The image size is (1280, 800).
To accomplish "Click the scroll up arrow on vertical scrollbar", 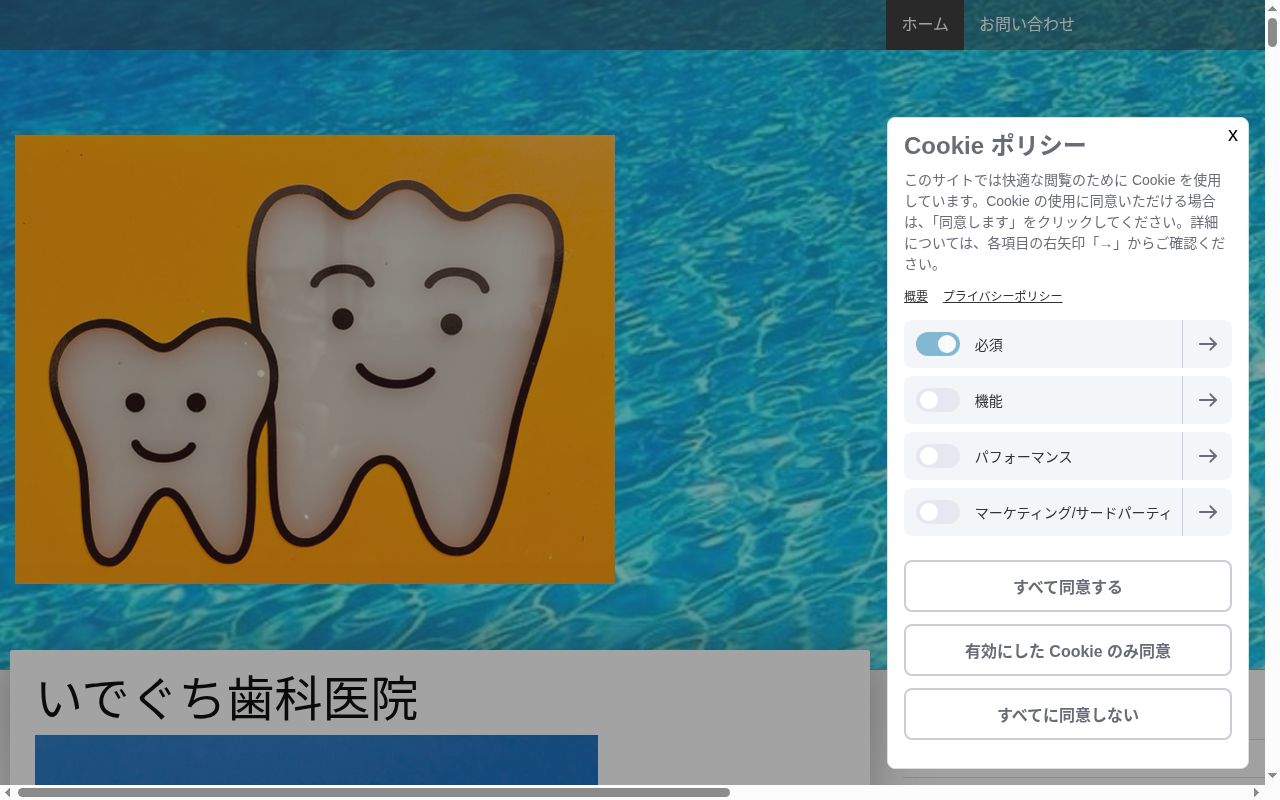I will [x=1272, y=7].
